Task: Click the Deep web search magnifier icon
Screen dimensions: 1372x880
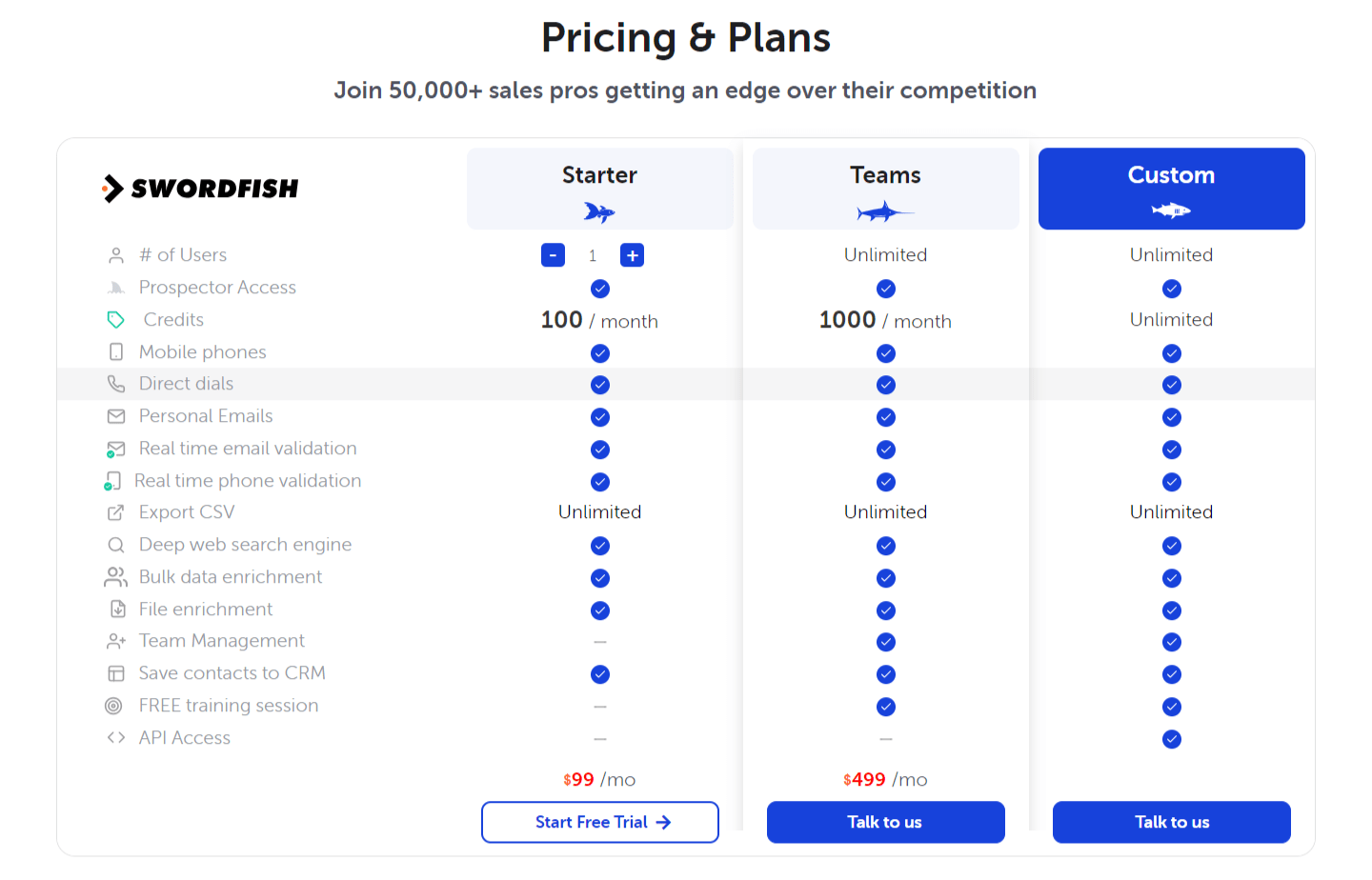Action: [116, 545]
